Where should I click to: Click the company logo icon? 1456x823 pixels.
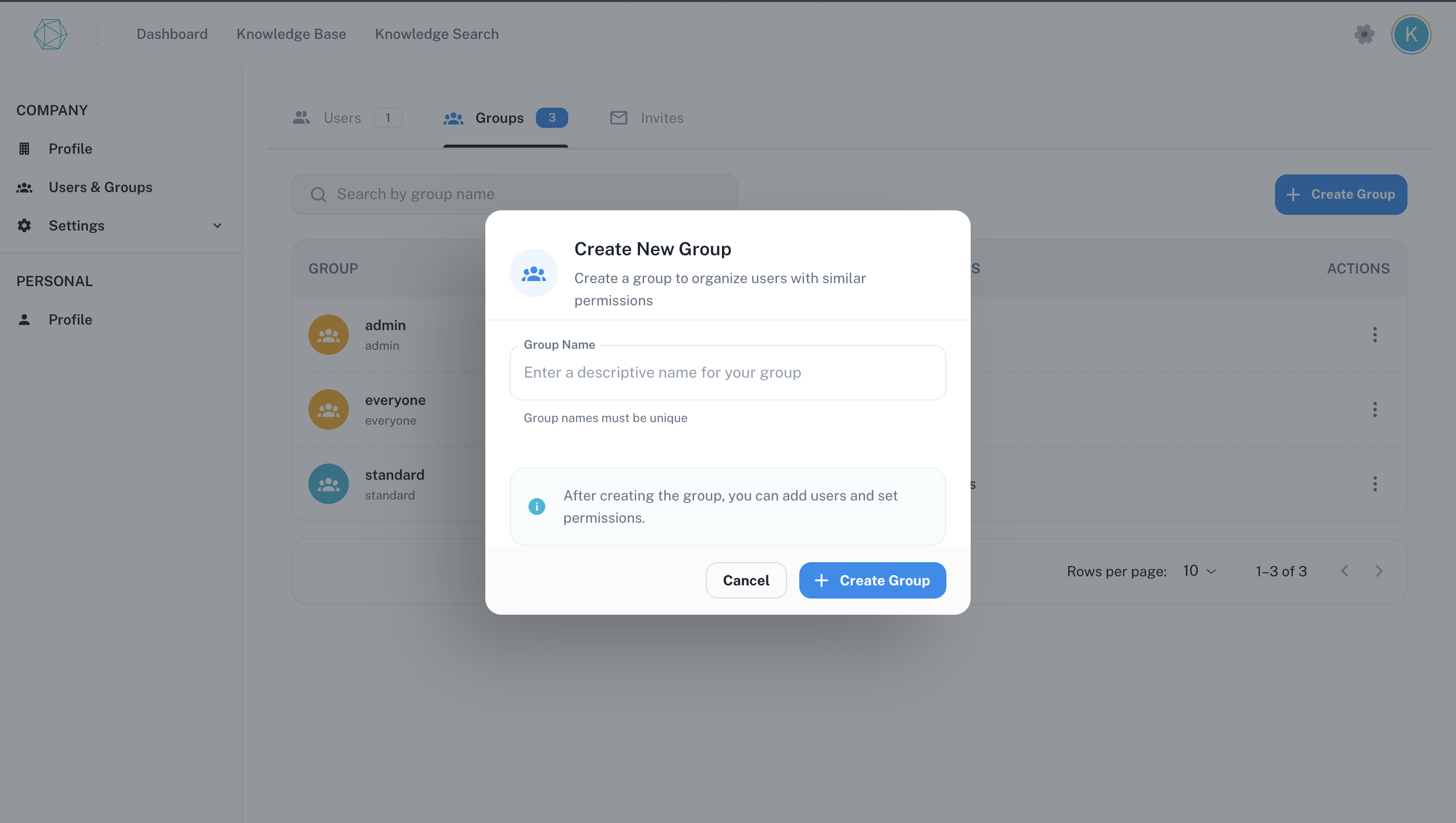tap(51, 34)
